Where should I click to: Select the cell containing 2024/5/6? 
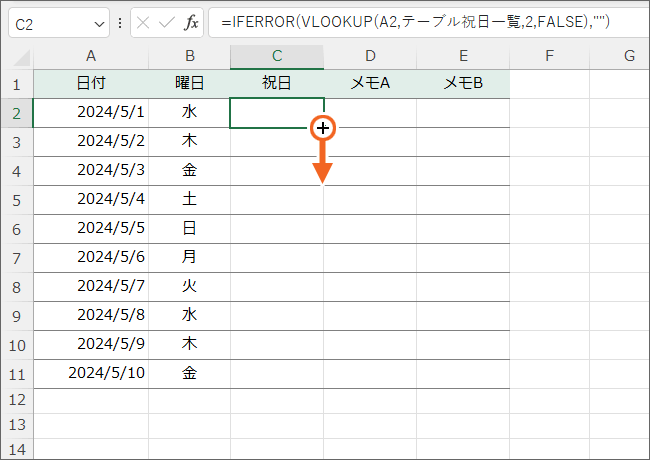(x=91, y=258)
